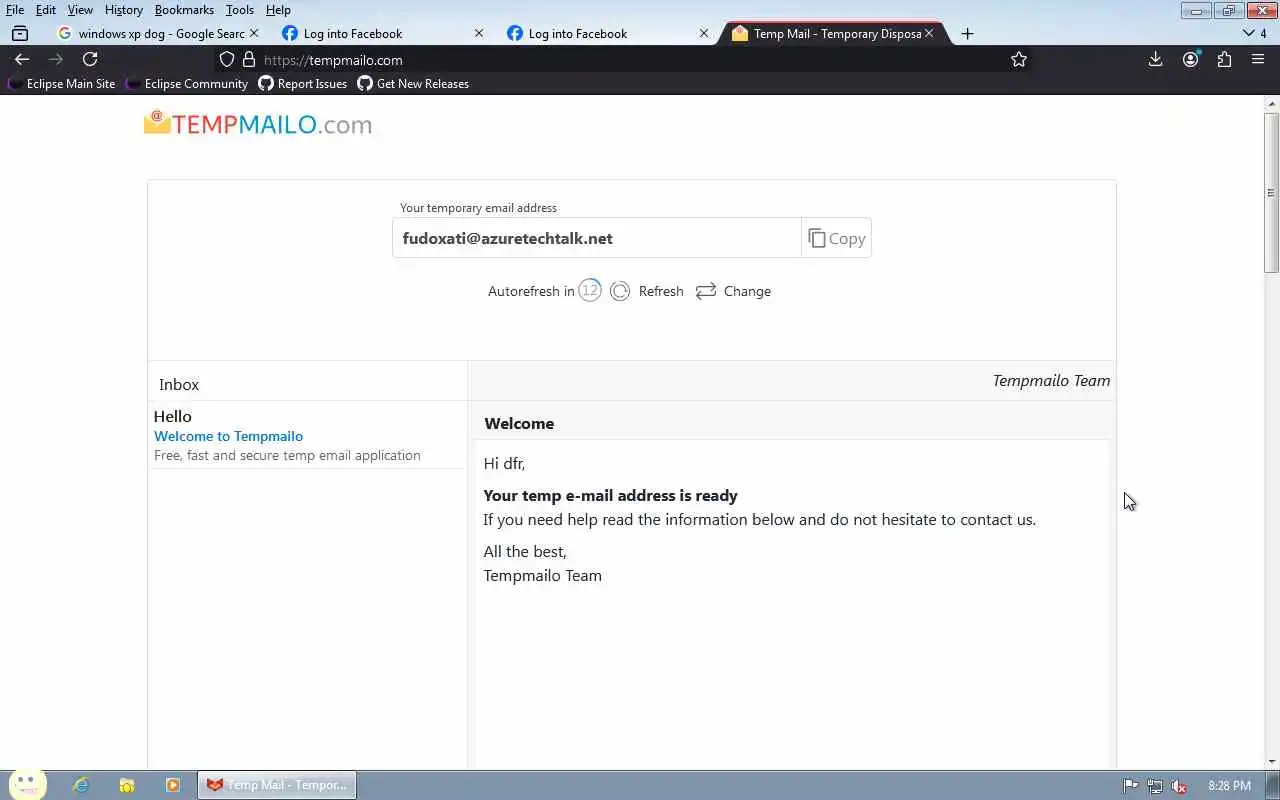Click the Welcome email subject heading

(x=519, y=423)
